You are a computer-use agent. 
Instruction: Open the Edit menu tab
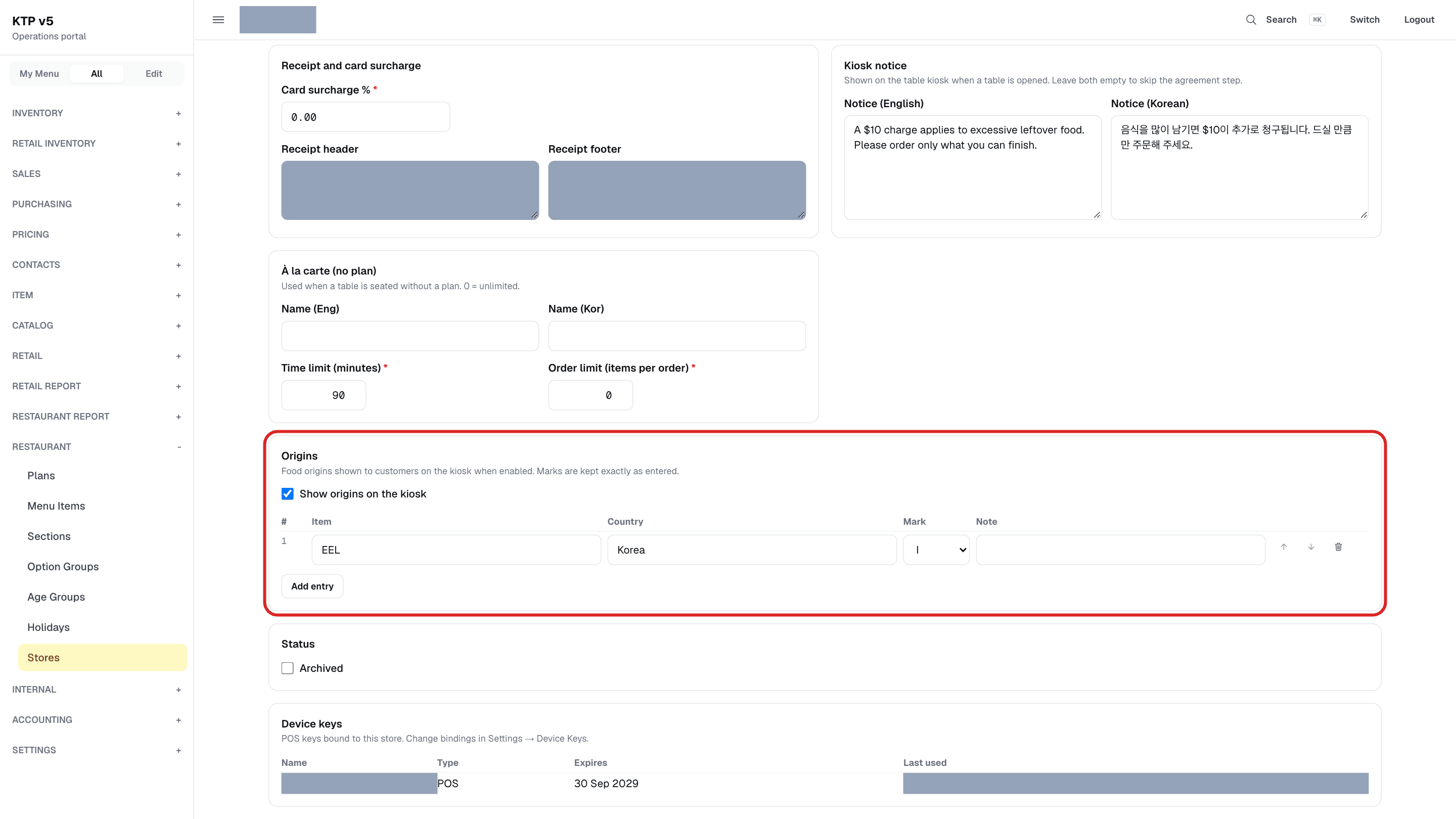pyautogui.click(x=154, y=73)
